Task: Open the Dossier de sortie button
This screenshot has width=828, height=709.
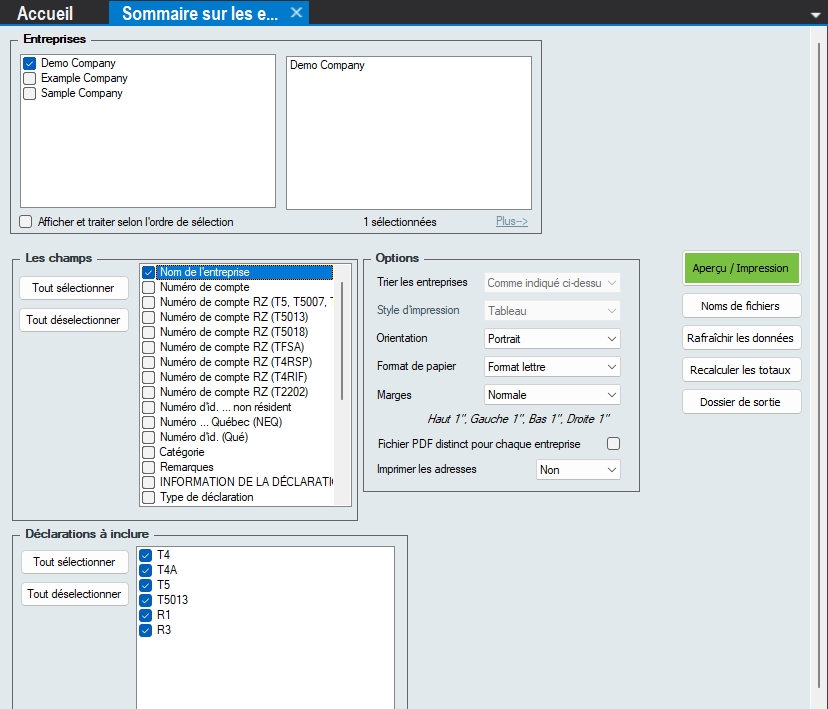Action: click(x=741, y=402)
